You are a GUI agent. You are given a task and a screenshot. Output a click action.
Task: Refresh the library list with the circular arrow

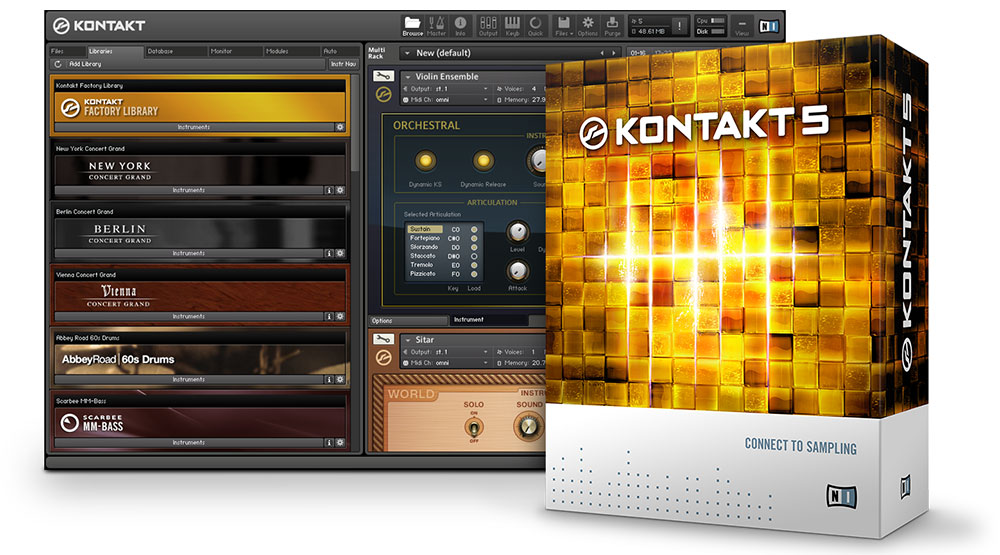[58, 64]
